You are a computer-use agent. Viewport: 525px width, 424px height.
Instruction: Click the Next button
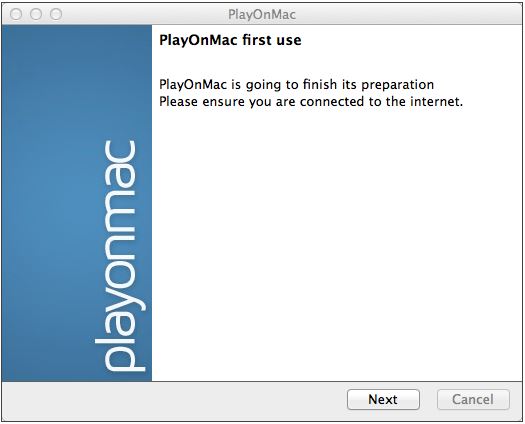[383, 399]
